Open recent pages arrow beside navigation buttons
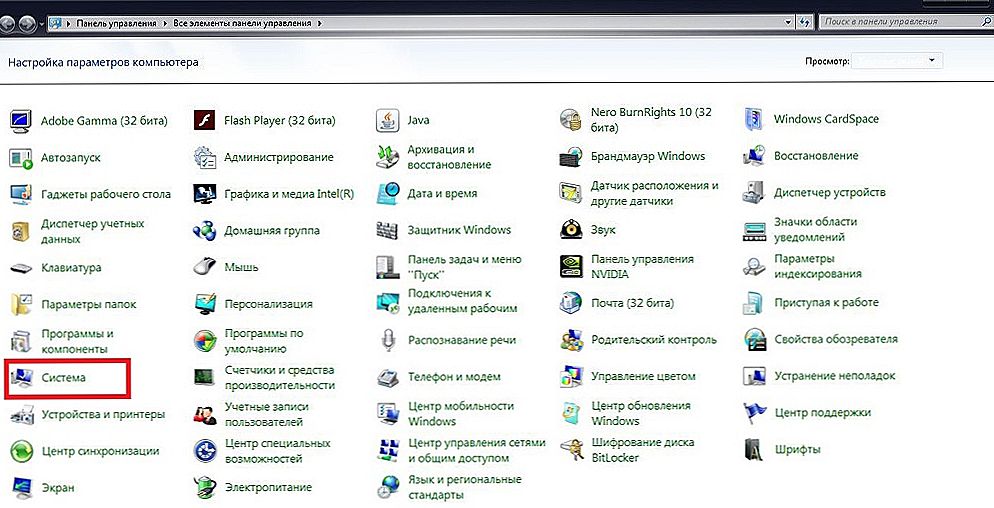The height and width of the screenshot is (508, 994). (x=41, y=24)
